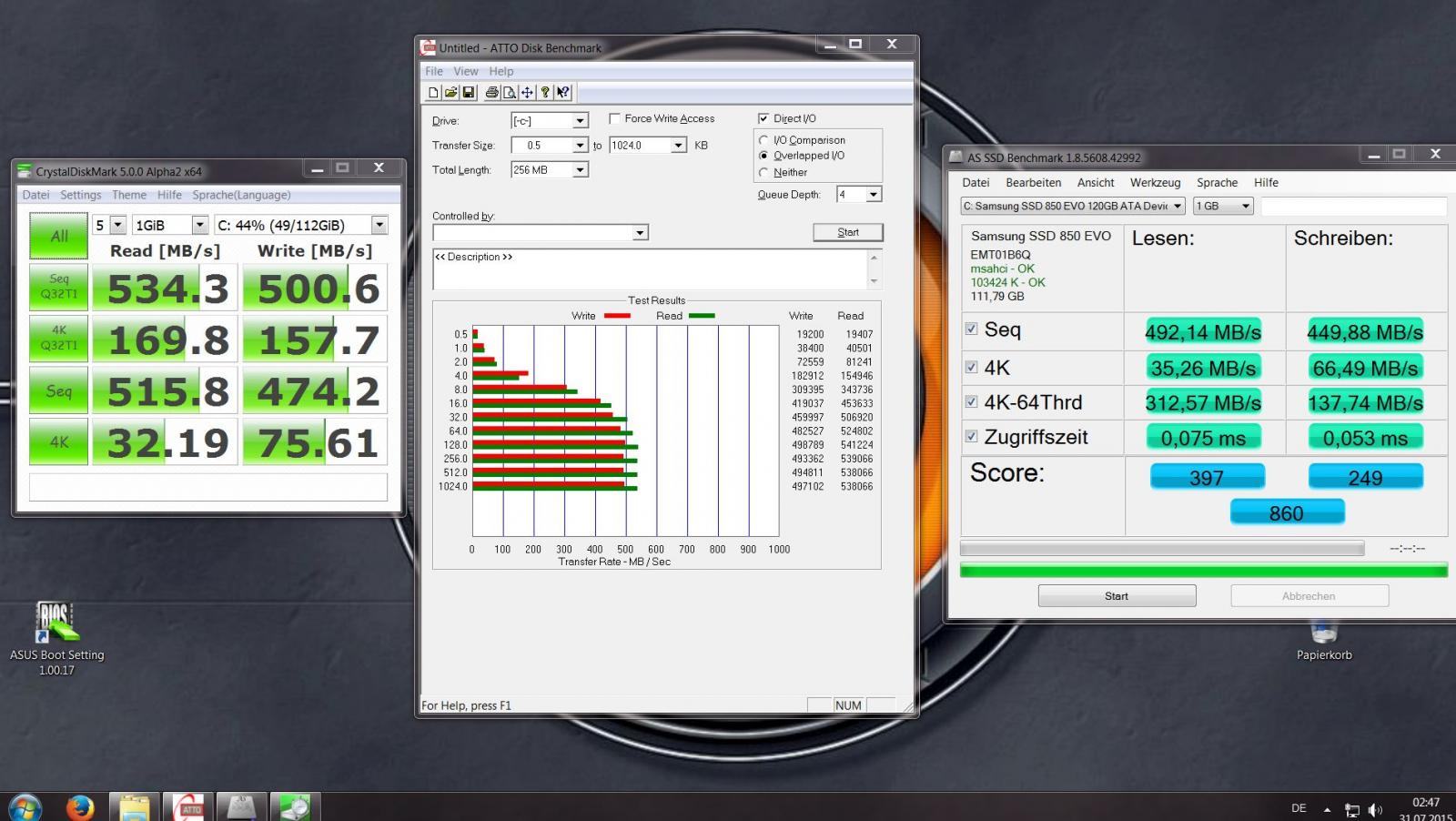Image resolution: width=1456 pixels, height=821 pixels.
Task: Open Total Length dropdown showing 256 MB
Action: click(580, 169)
